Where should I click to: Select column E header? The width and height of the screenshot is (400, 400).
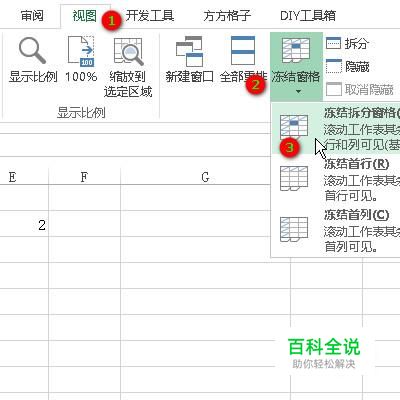(24, 177)
